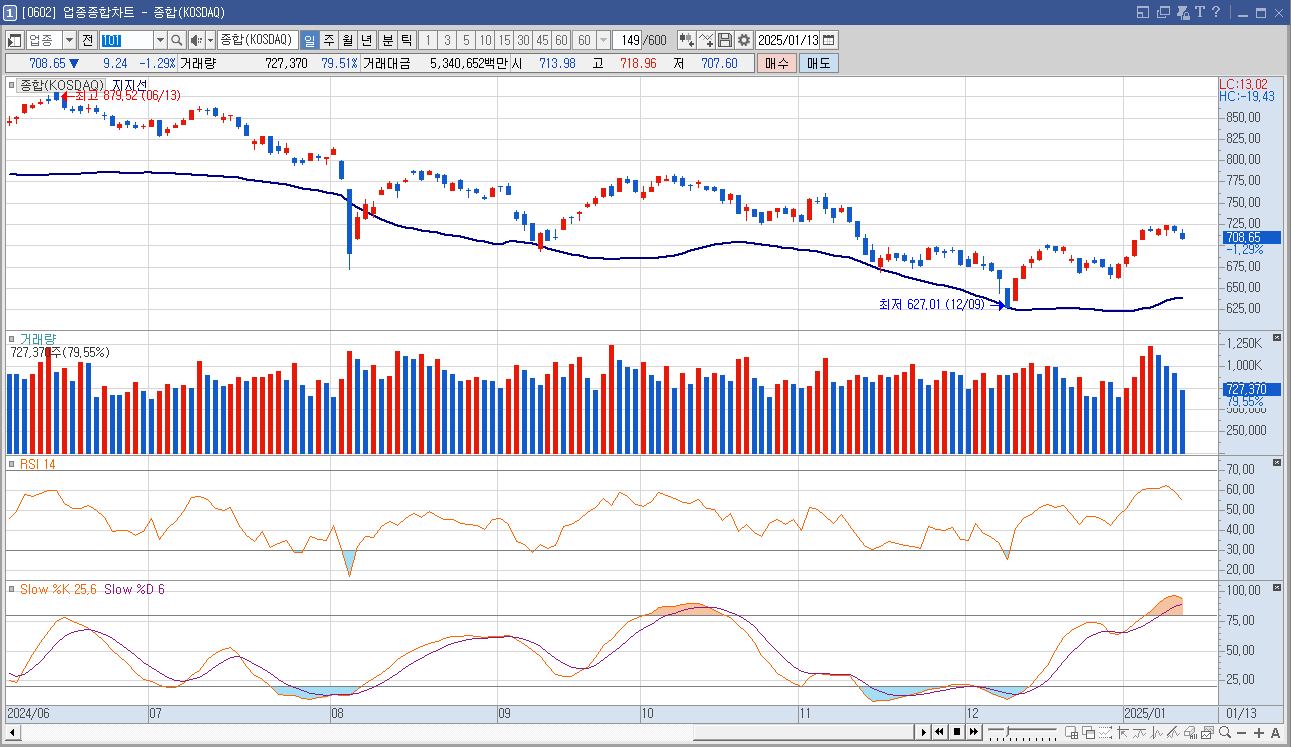Close the 거래량 volume panel

tap(1276, 337)
